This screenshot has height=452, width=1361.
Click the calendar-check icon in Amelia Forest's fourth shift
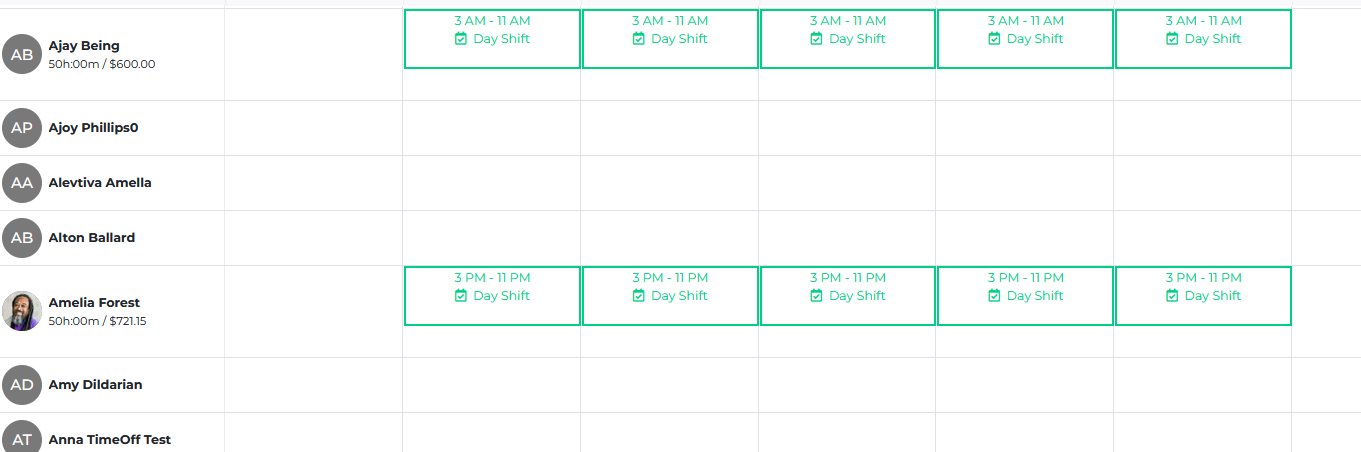click(x=994, y=296)
